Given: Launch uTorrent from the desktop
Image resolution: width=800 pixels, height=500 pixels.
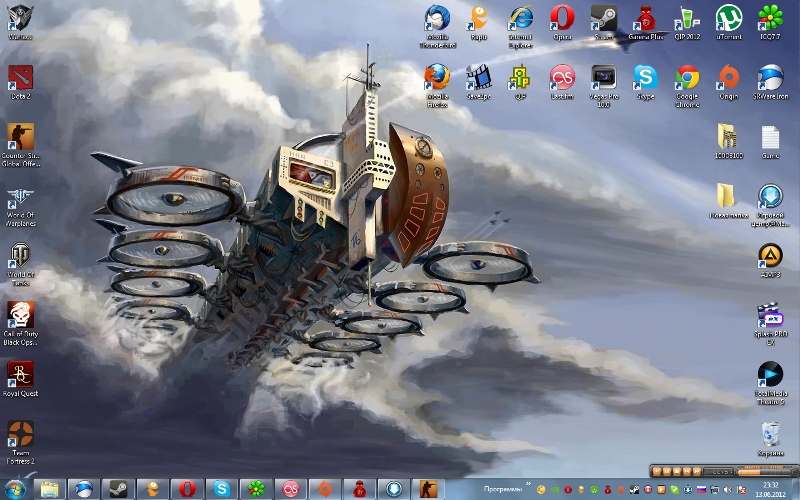Looking at the screenshot, I should (x=729, y=23).
